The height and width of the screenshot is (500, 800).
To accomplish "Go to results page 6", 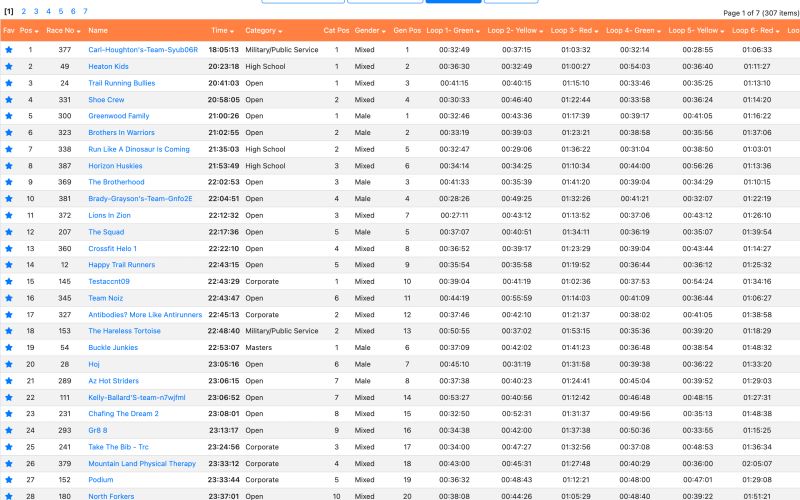I will pos(73,11).
